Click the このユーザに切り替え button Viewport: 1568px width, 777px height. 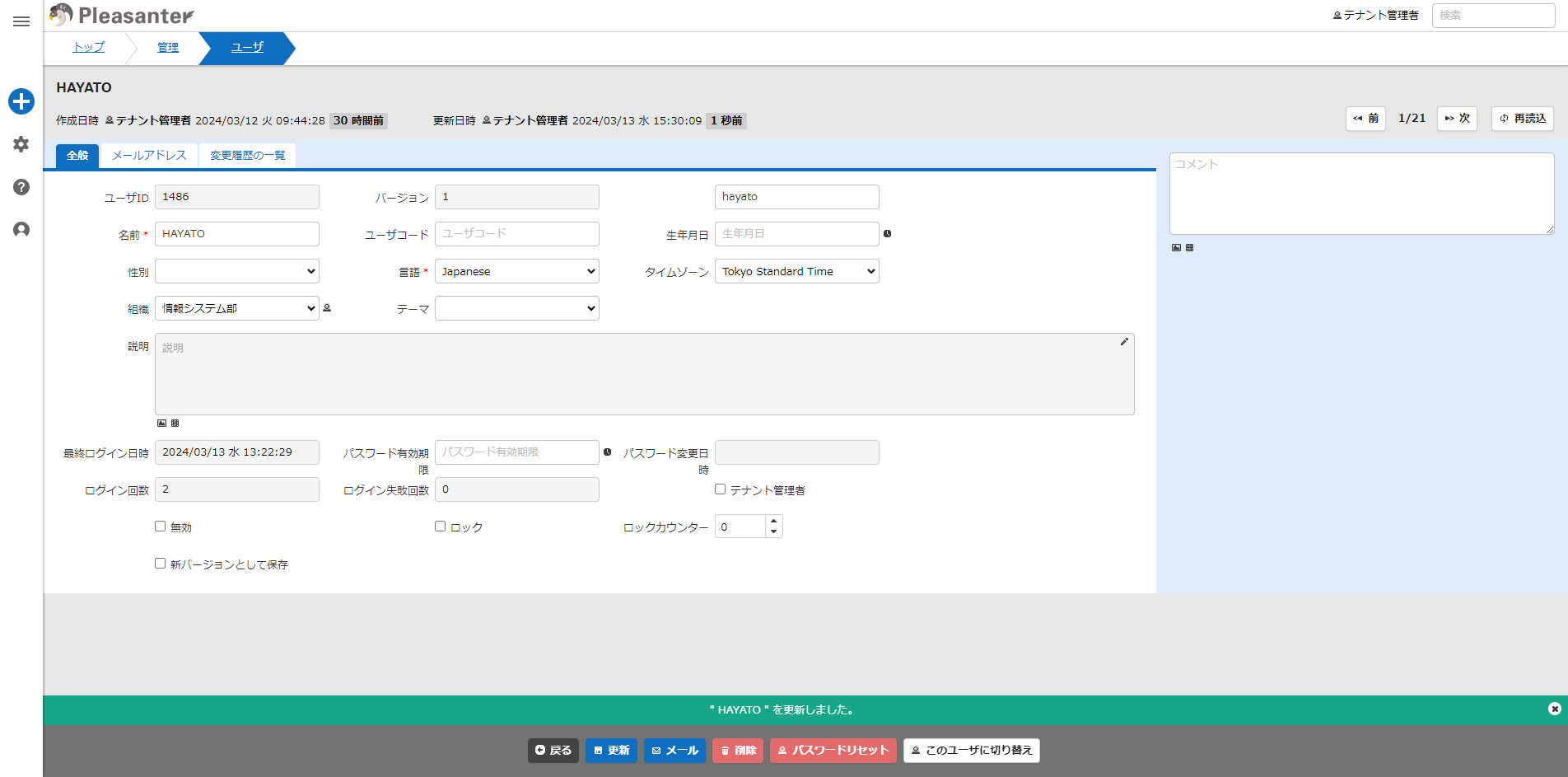coord(972,751)
